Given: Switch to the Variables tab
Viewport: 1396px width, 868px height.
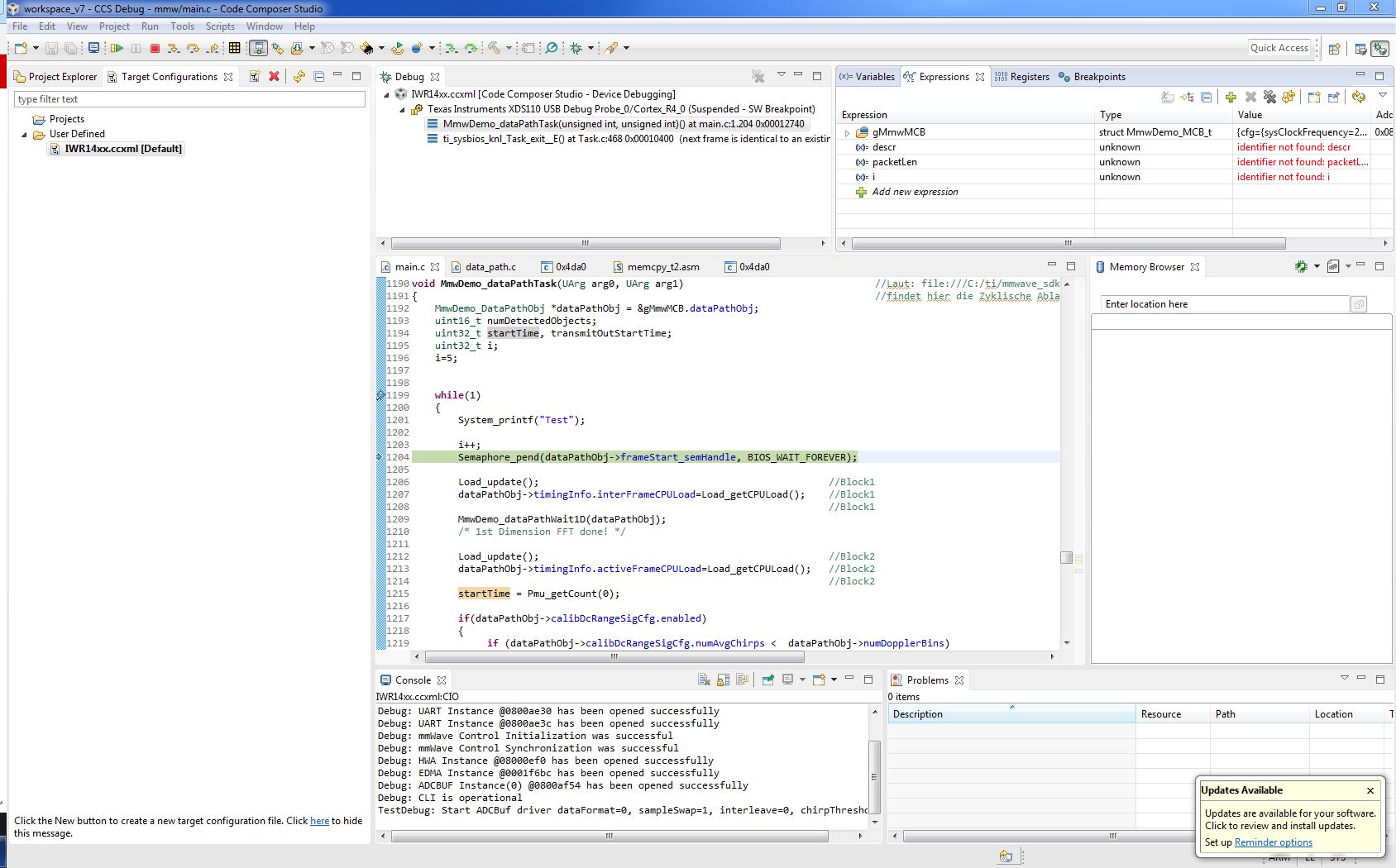Looking at the screenshot, I should click(x=867, y=77).
